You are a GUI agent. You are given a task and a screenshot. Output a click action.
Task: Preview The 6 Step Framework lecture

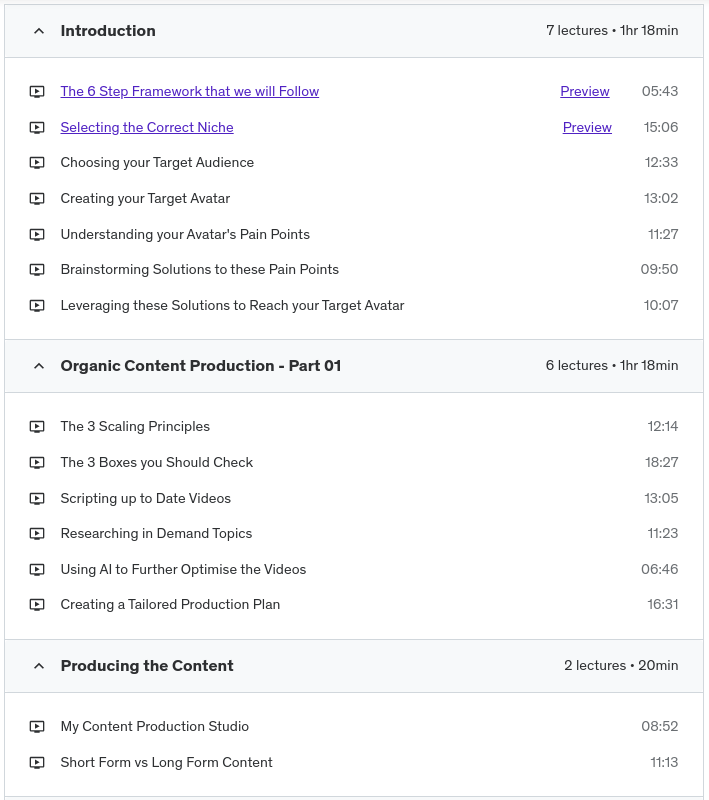click(584, 91)
